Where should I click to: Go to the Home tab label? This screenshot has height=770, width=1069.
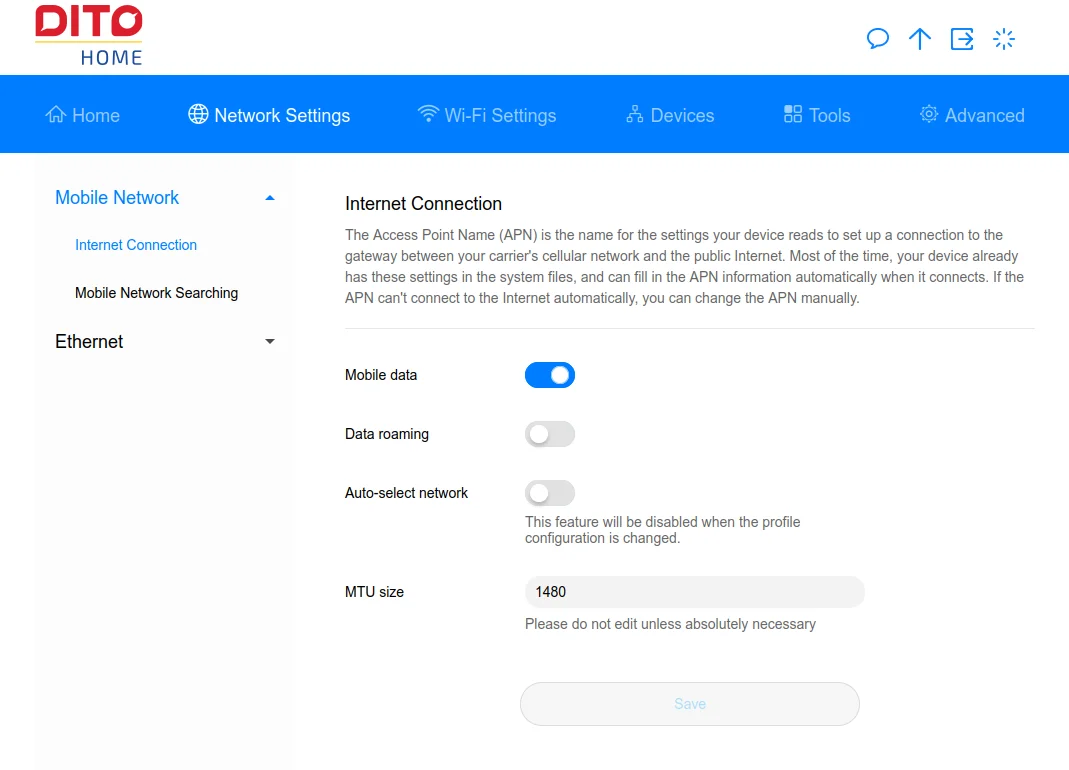[96, 115]
